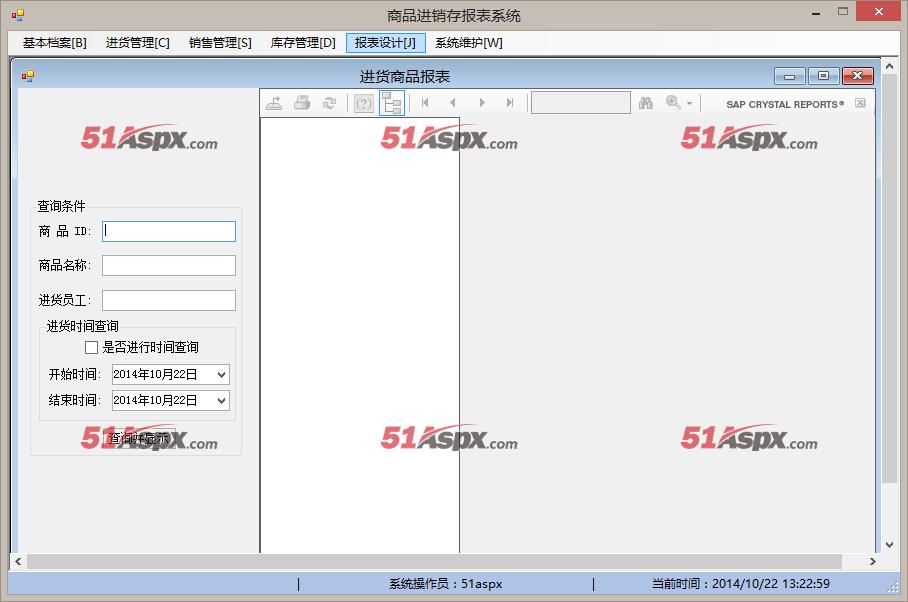Click the toggle parameter panel icon
This screenshot has width=908, height=602.
pyautogui.click(x=364, y=104)
